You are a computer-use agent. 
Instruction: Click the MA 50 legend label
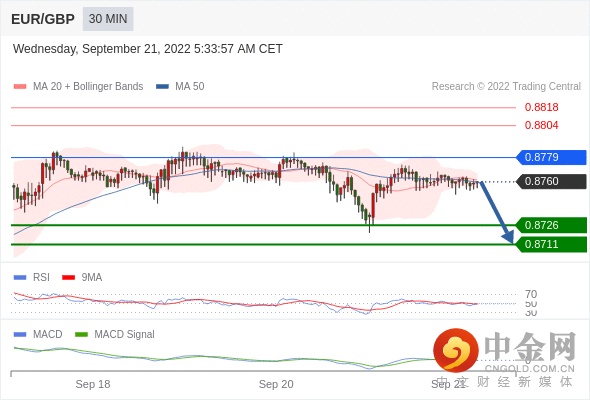coord(190,87)
